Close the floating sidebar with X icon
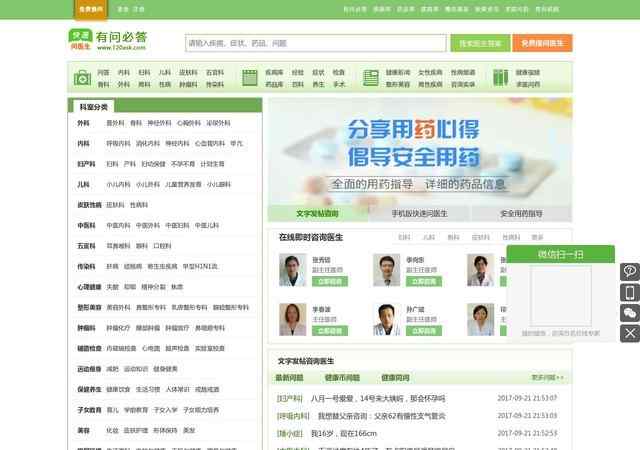Screen dimensions: 640x450 (x=630, y=333)
